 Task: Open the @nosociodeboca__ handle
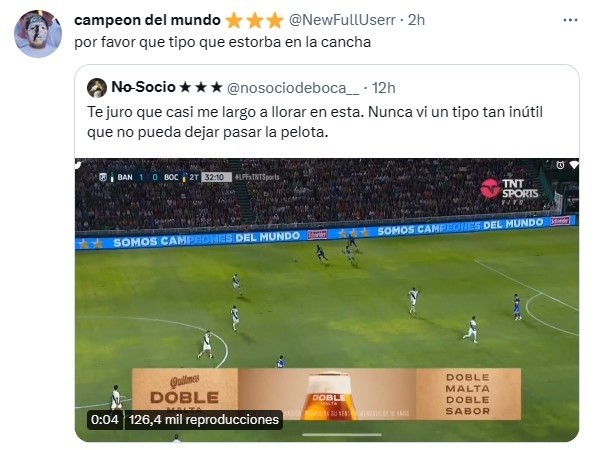click(293, 88)
